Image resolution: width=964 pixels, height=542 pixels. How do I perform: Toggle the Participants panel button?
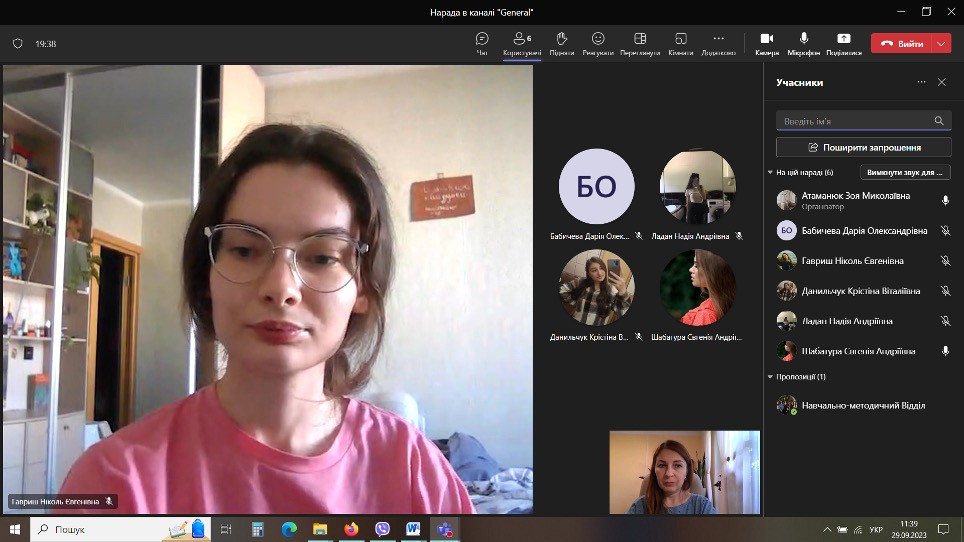tap(522, 44)
